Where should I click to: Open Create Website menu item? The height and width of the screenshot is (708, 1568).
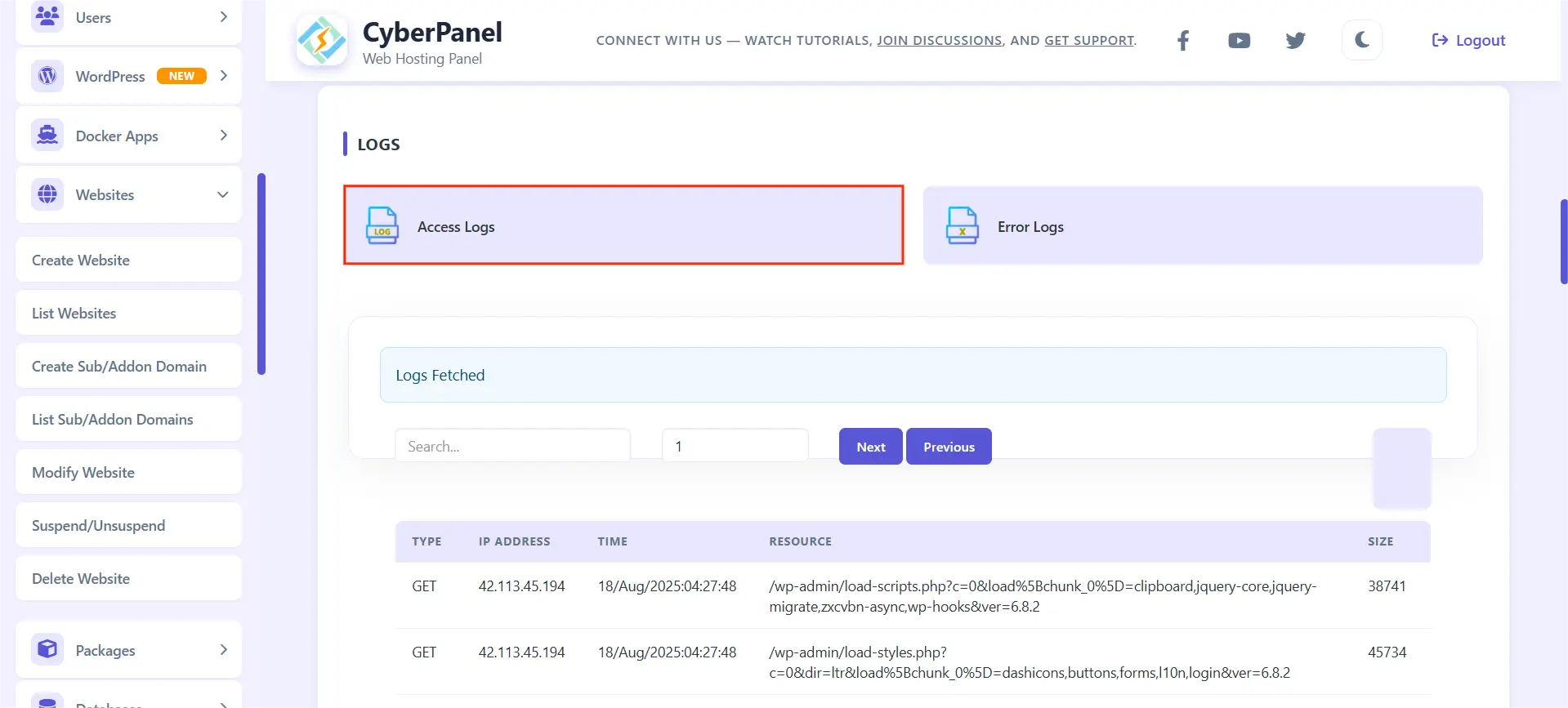click(128, 260)
